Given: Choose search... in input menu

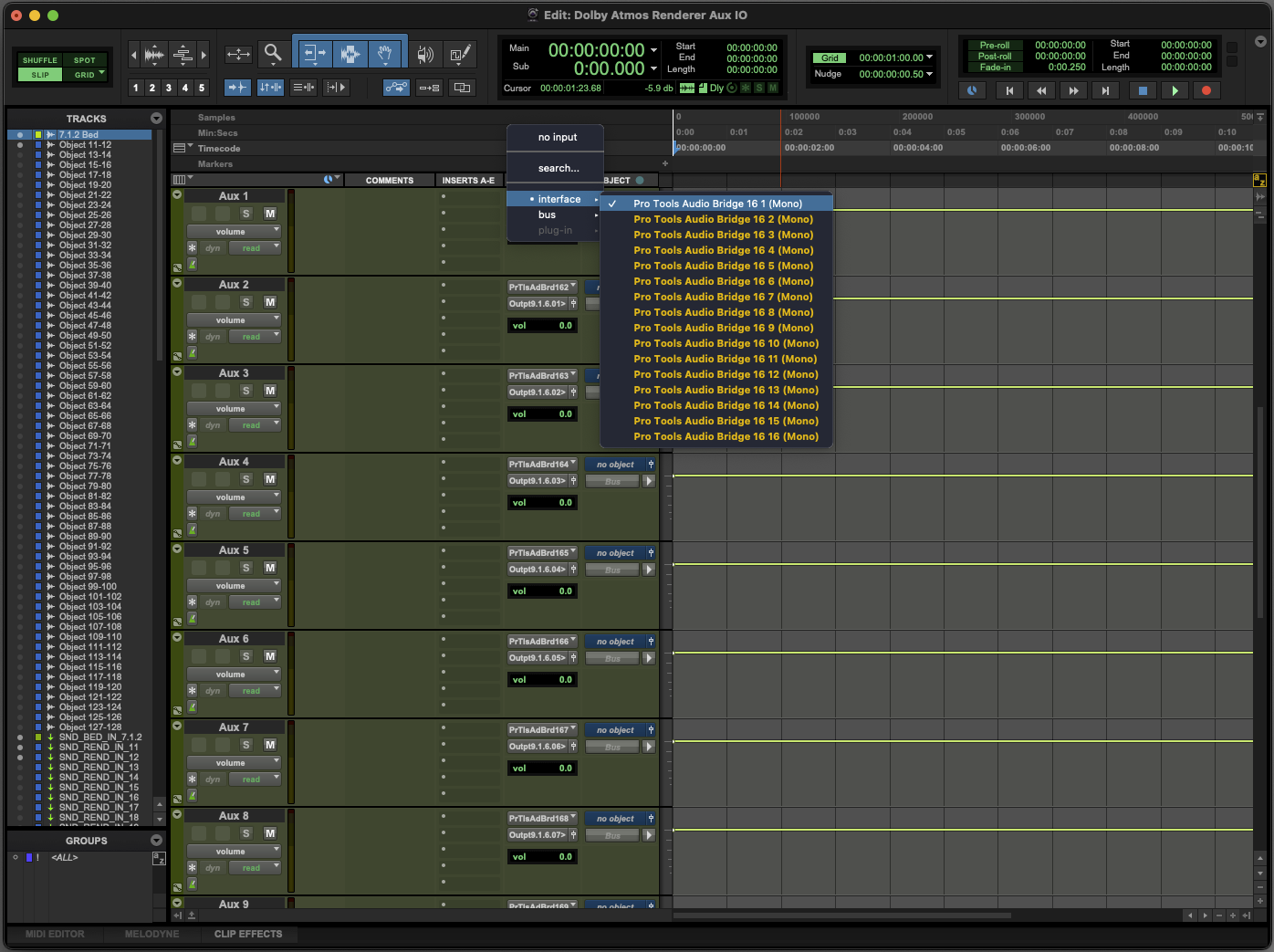Looking at the screenshot, I should [558, 168].
